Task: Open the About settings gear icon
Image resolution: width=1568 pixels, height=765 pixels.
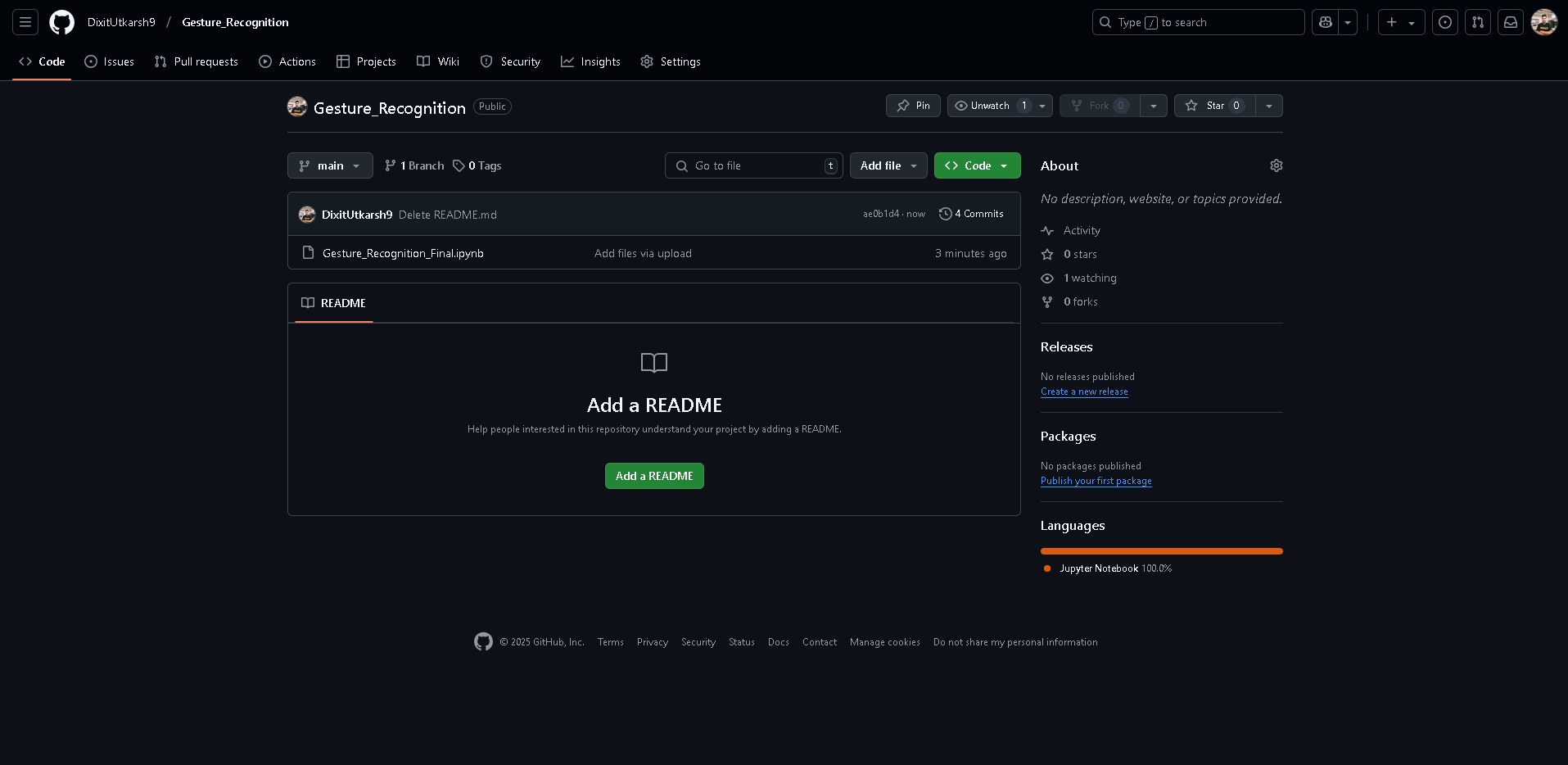Action: click(1277, 165)
